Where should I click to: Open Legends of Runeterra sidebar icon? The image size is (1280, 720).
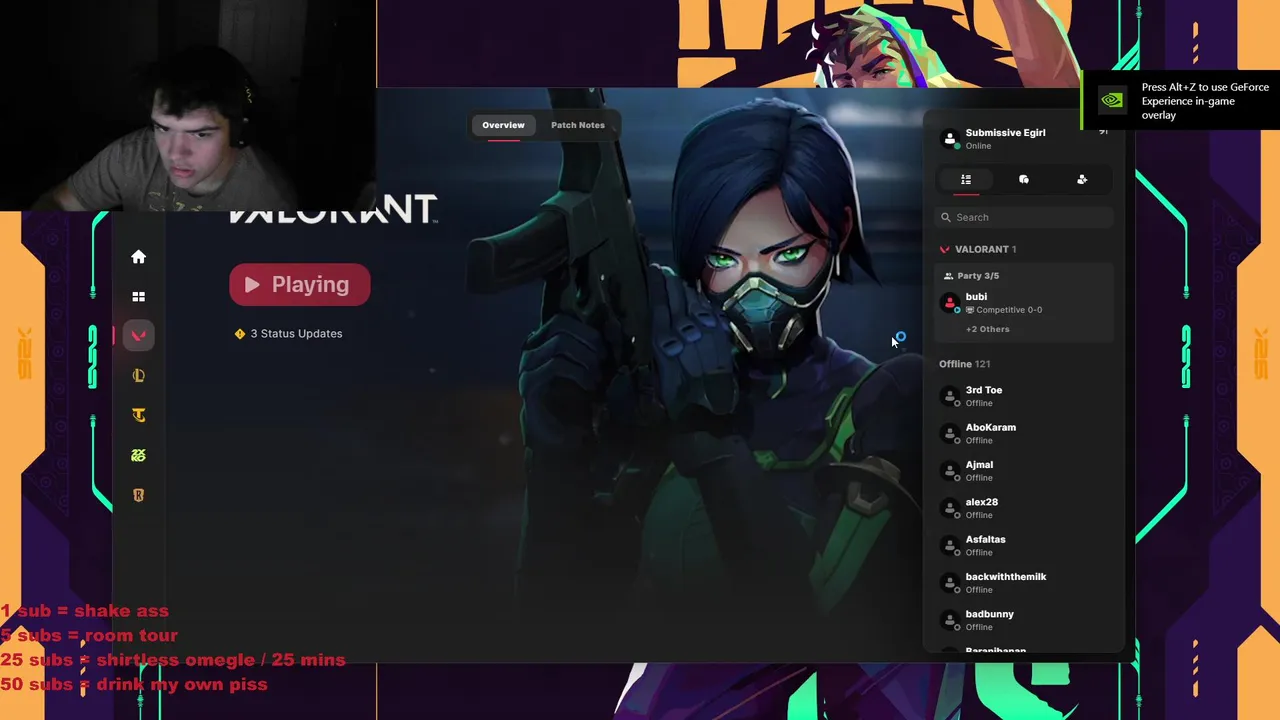point(139,495)
